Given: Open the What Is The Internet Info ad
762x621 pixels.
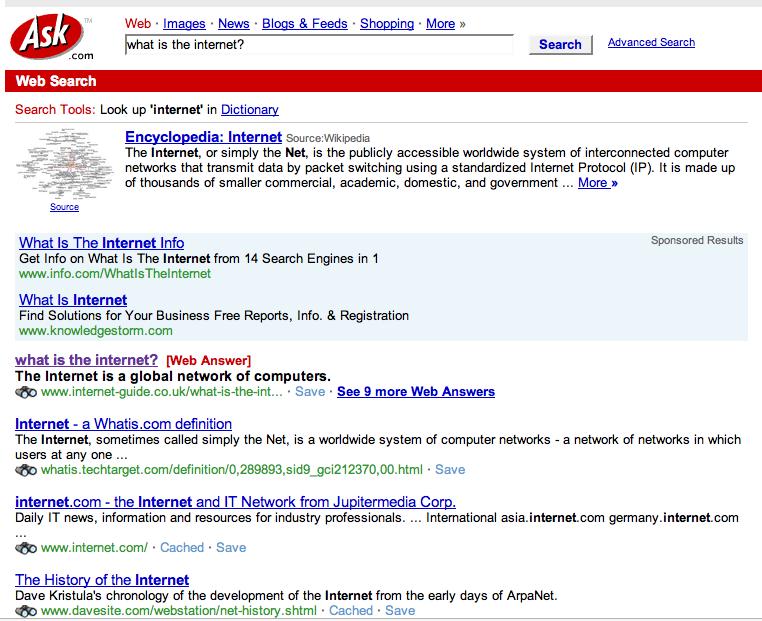Looking at the screenshot, I should pyautogui.click(x=101, y=243).
